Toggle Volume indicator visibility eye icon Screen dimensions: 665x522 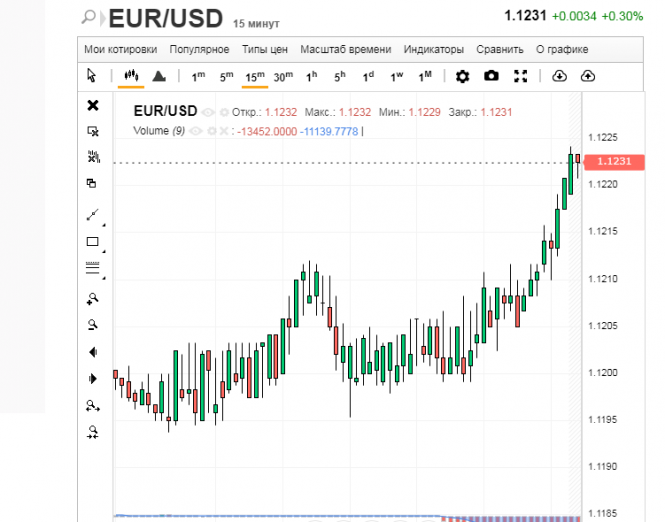click(195, 131)
